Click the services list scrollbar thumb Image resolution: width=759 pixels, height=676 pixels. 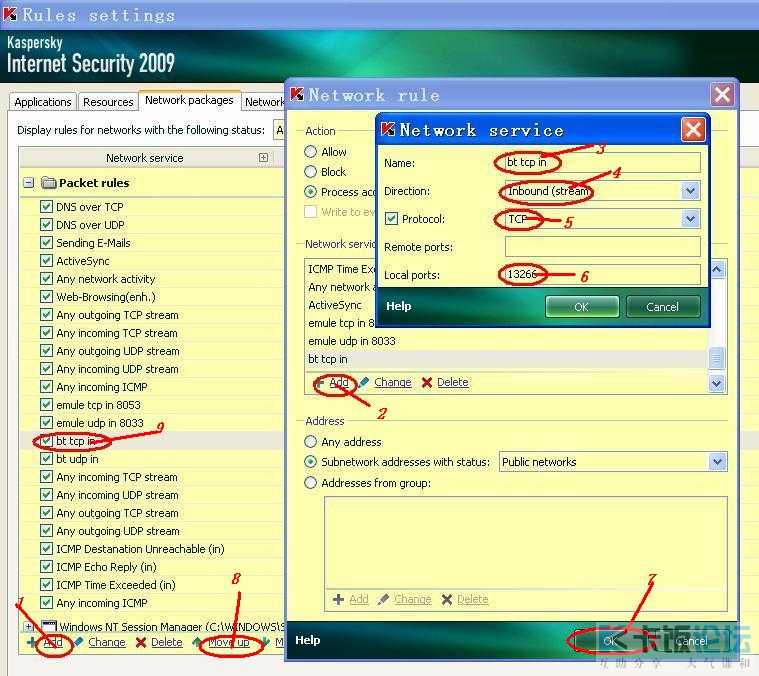click(x=717, y=358)
